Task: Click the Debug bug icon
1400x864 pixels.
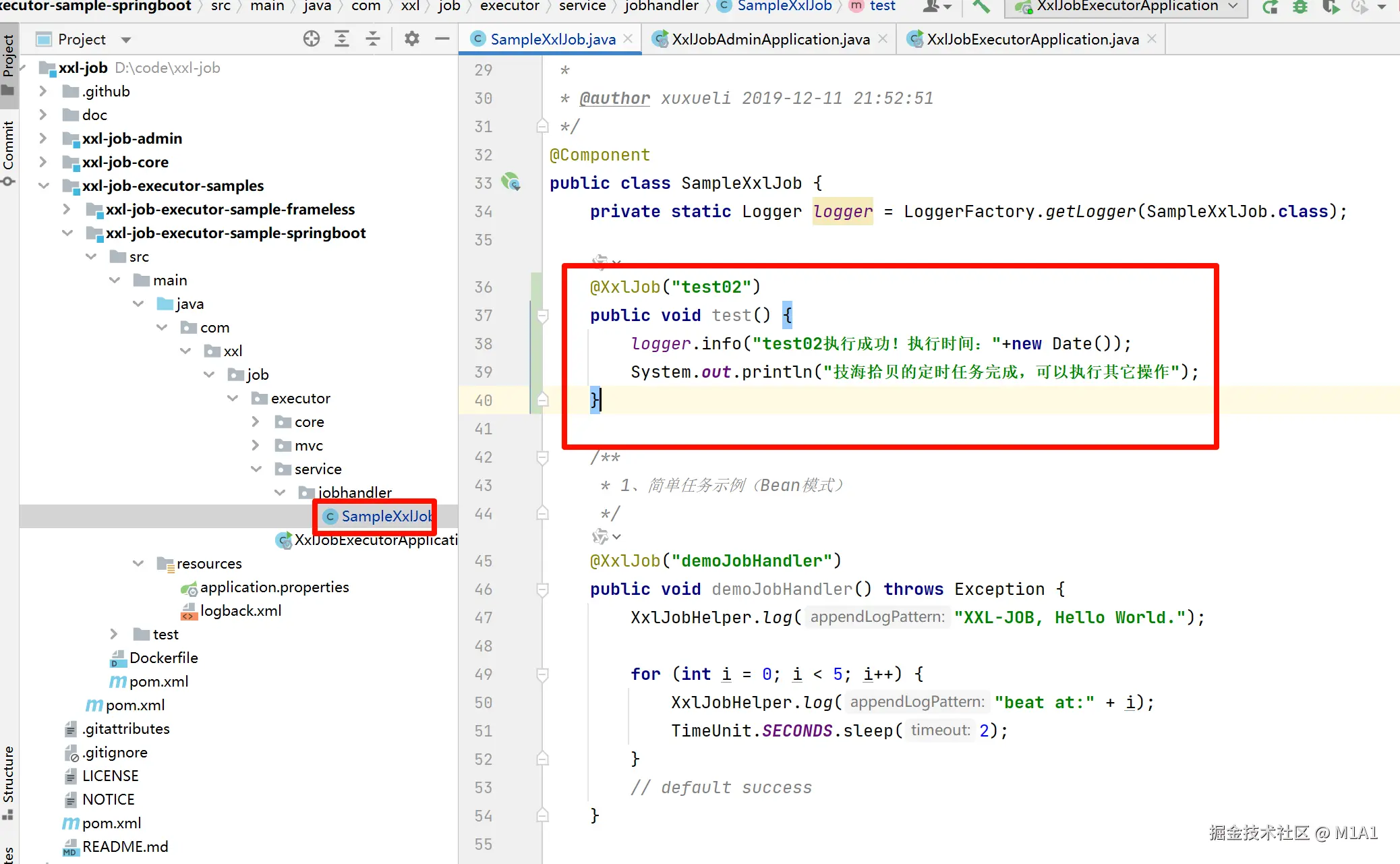Action: click(1300, 7)
